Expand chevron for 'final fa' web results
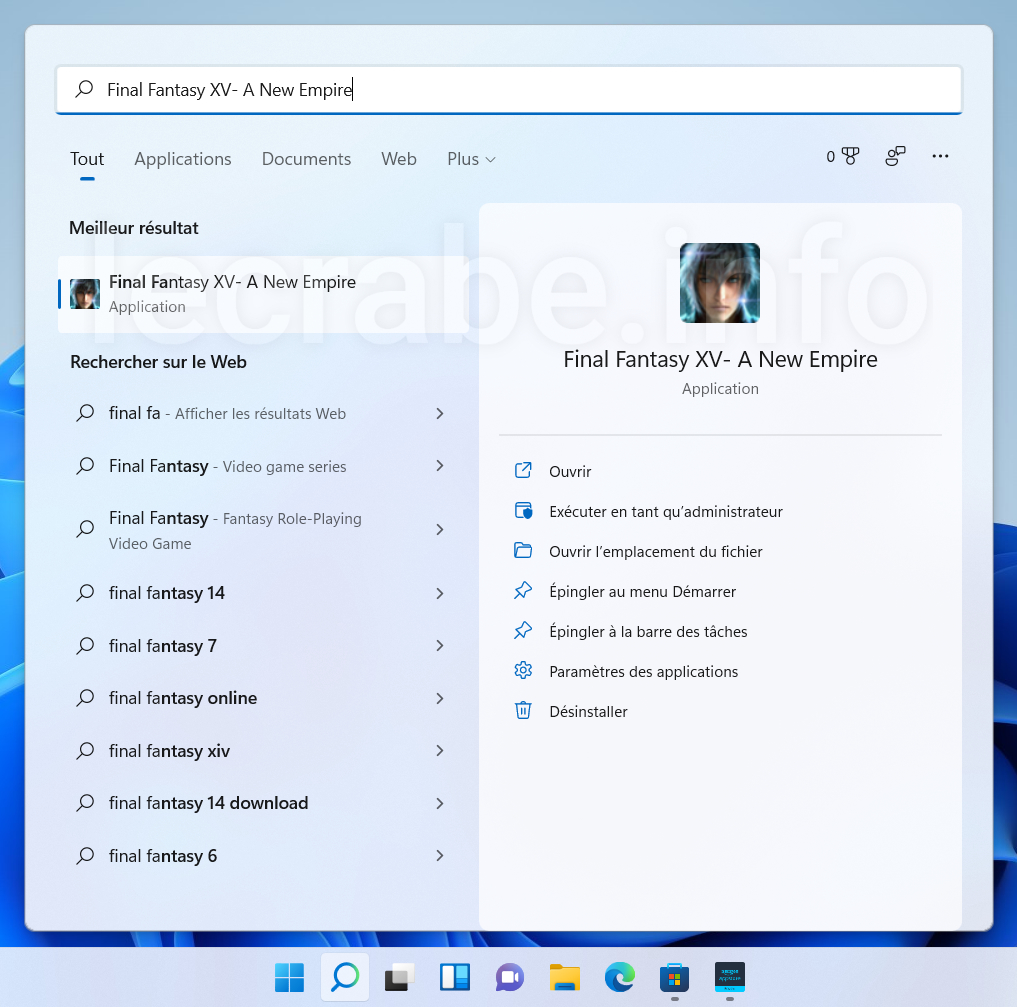Viewport: 1017px width, 1007px height. pyautogui.click(x=440, y=413)
